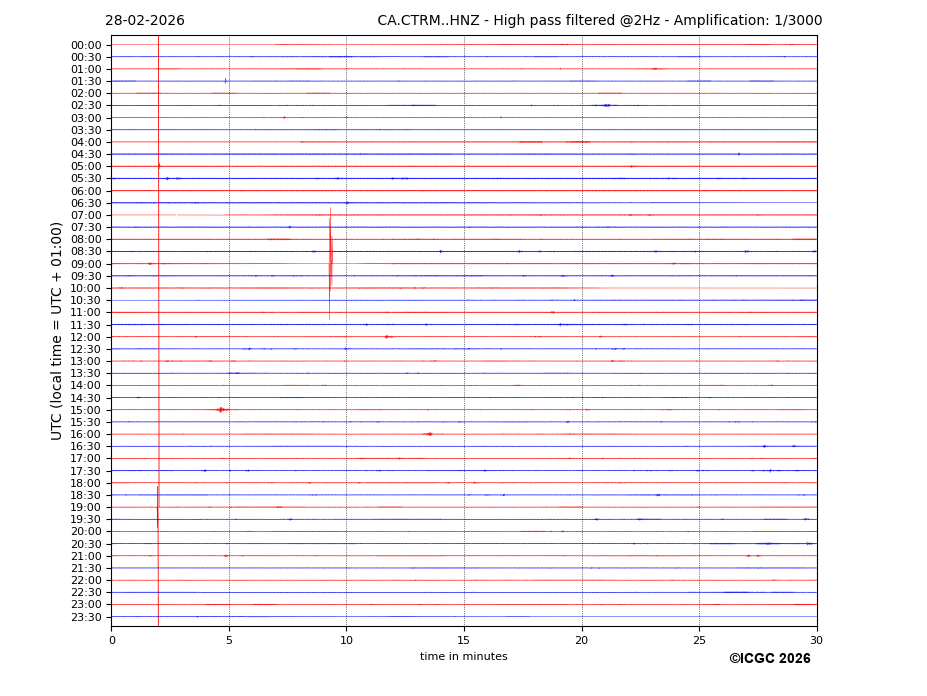This screenshot has height=696, width=927.
Task: Select the 20:30 time label
Action: coord(86,544)
